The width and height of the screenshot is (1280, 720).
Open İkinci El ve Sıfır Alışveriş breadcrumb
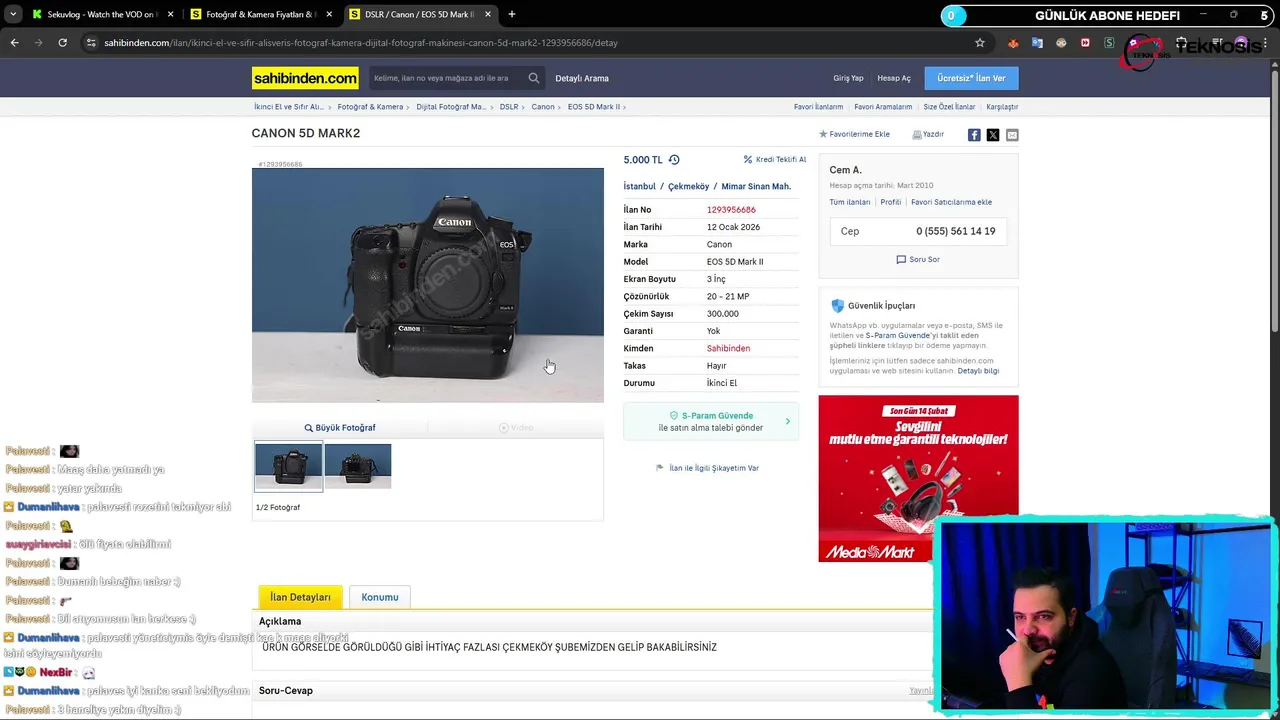click(288, 107)
